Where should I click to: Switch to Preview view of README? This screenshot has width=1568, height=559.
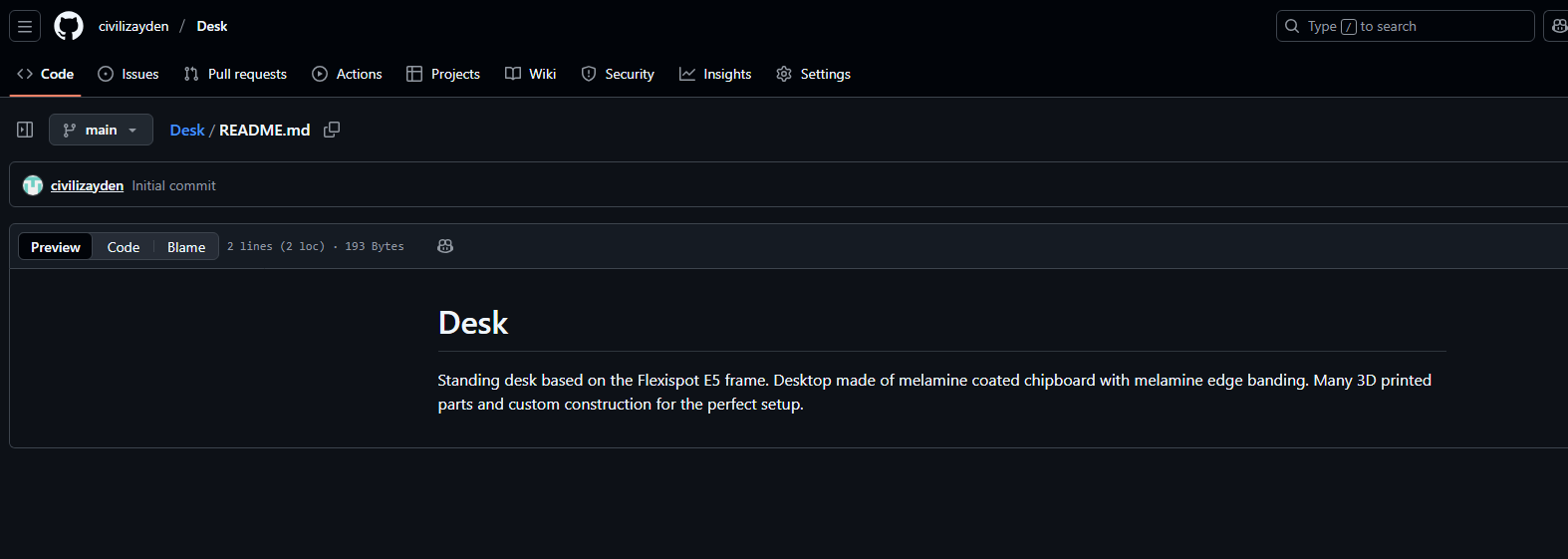(56, 247)
